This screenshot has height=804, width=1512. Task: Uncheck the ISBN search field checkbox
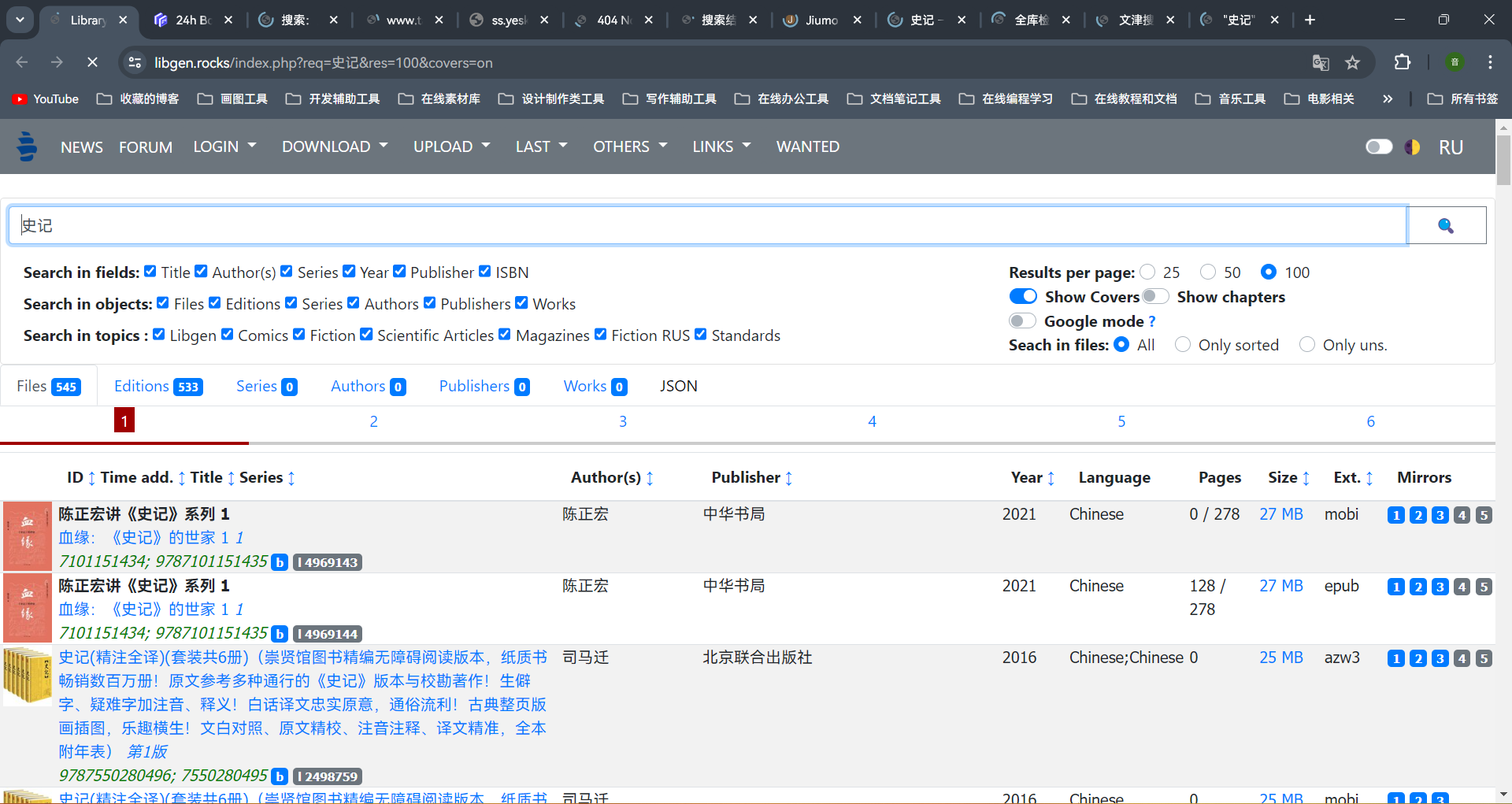[x=485, y=272]
